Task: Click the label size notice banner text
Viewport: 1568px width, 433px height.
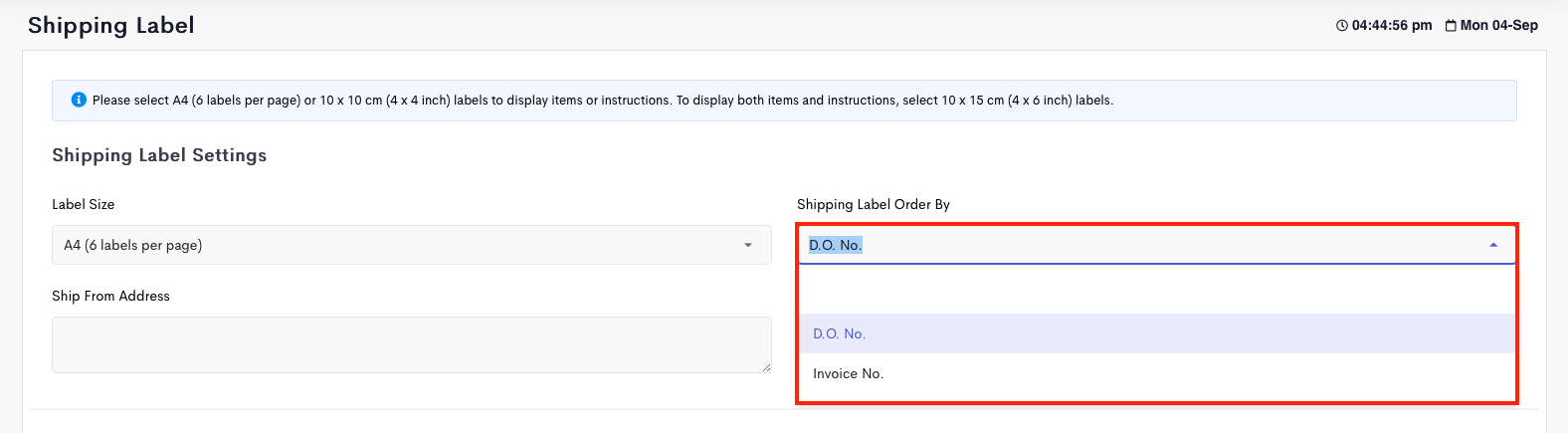Action: pos(603,101)
